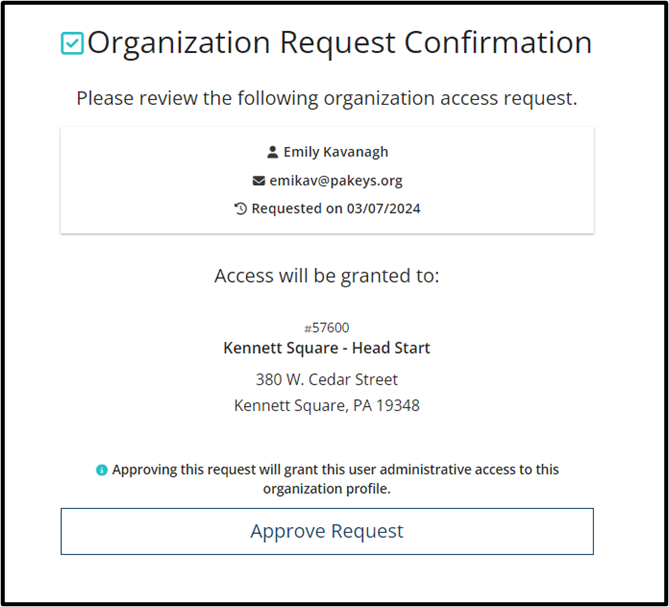The height and width of the screenshot is (607, 669).
Task: Select the requester name Emily Kavanagh
Action: (336, 152)
